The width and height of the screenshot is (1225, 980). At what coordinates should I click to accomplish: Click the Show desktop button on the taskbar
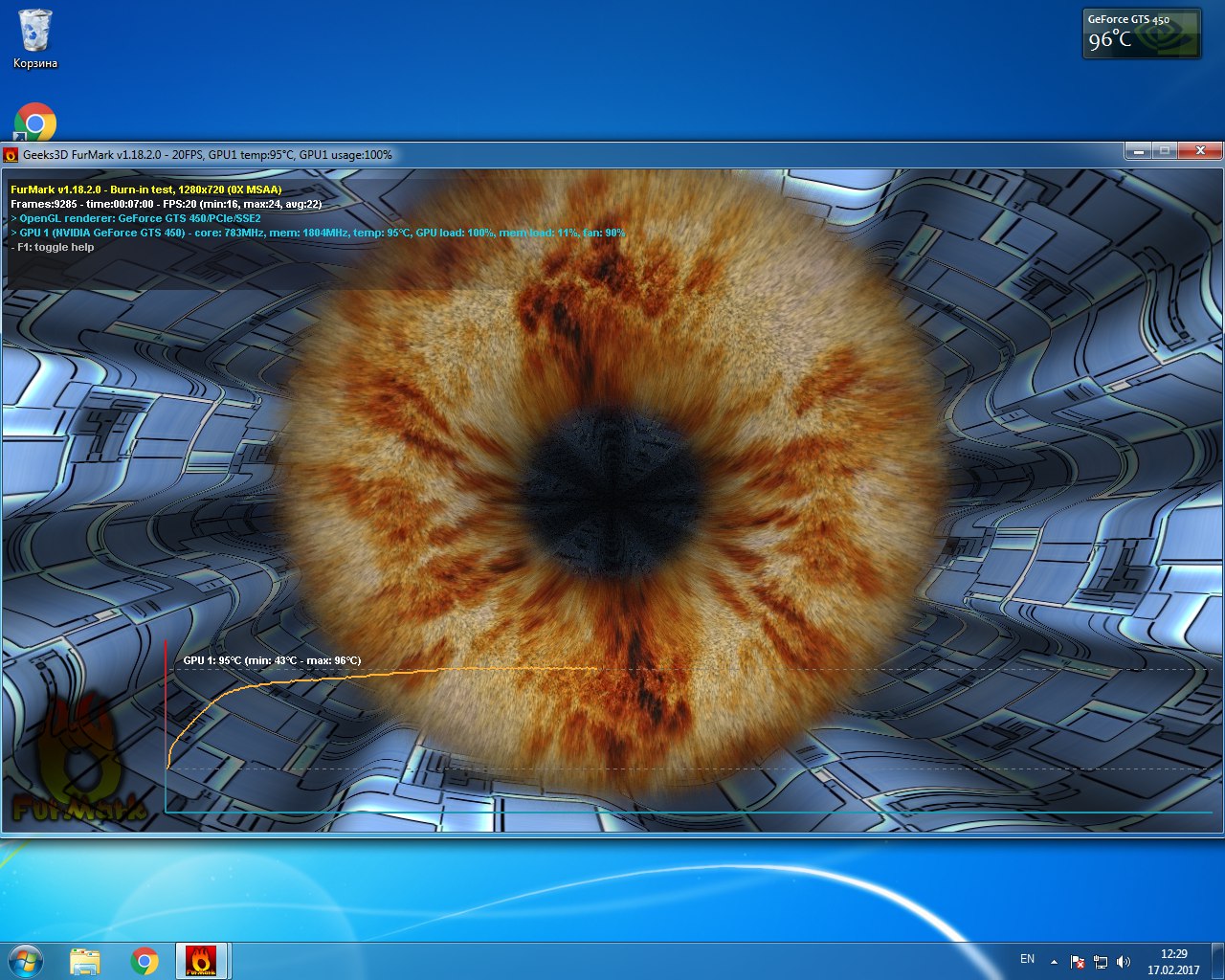point(1217,961)
